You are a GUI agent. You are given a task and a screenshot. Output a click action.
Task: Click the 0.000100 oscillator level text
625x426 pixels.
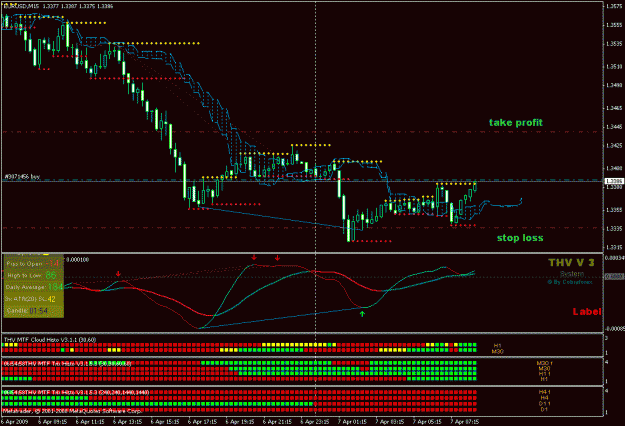click(77, 260)
